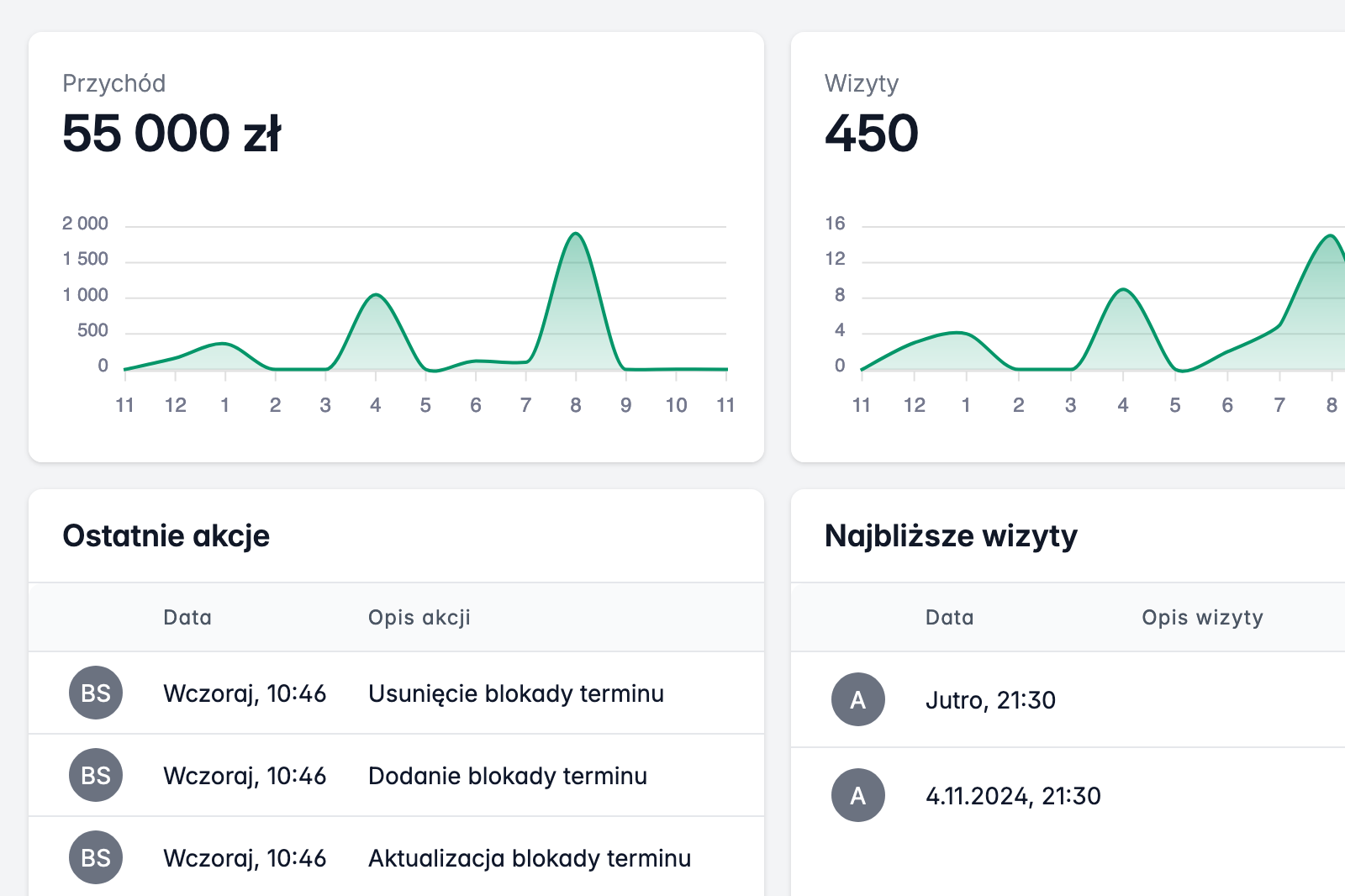This screenshot has width=1345, height=896.
Task: Click the 2 000 y-axis label on revenue chart
Action: click(x=85, y=224)
